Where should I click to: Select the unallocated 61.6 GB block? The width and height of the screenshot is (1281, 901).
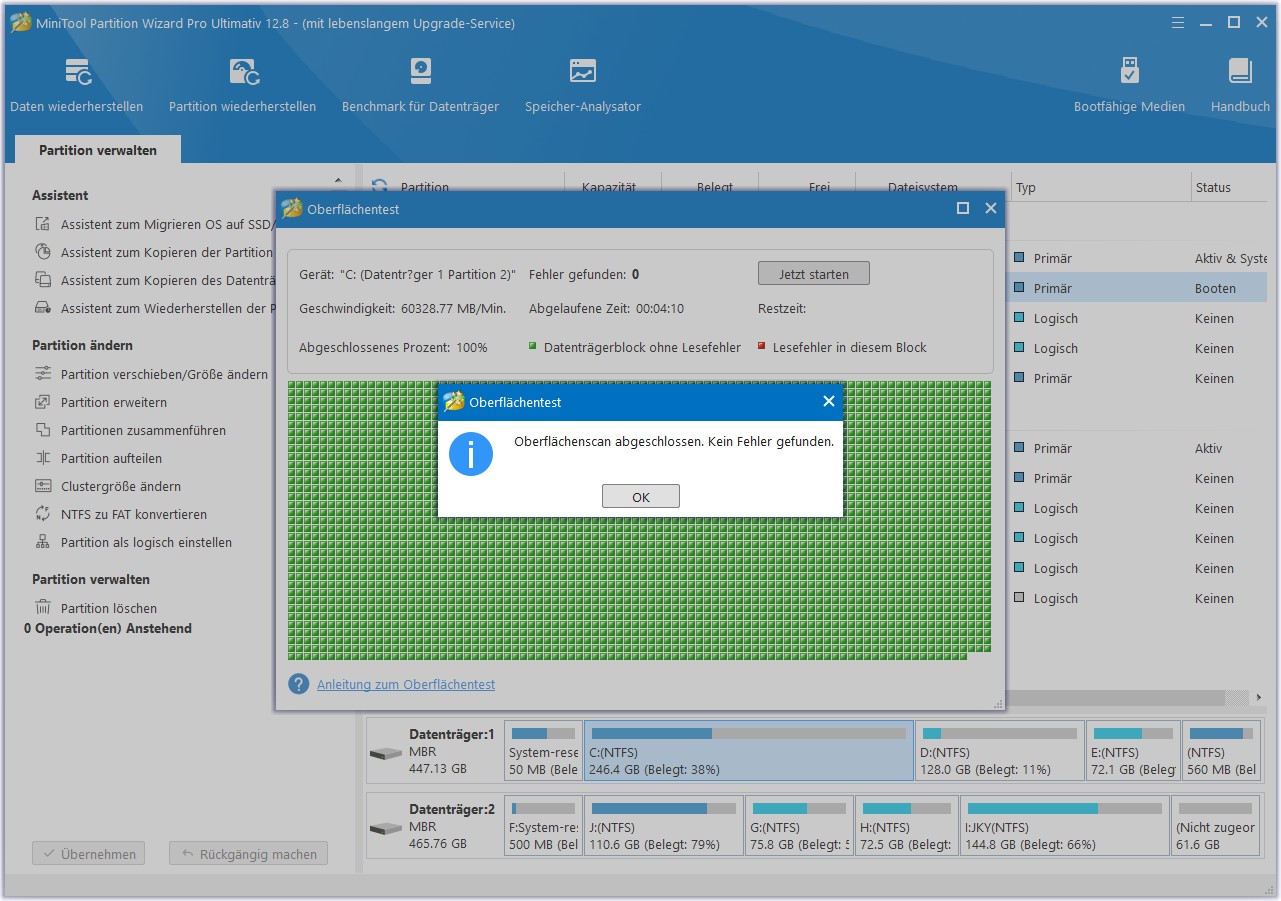[1214, 827]
